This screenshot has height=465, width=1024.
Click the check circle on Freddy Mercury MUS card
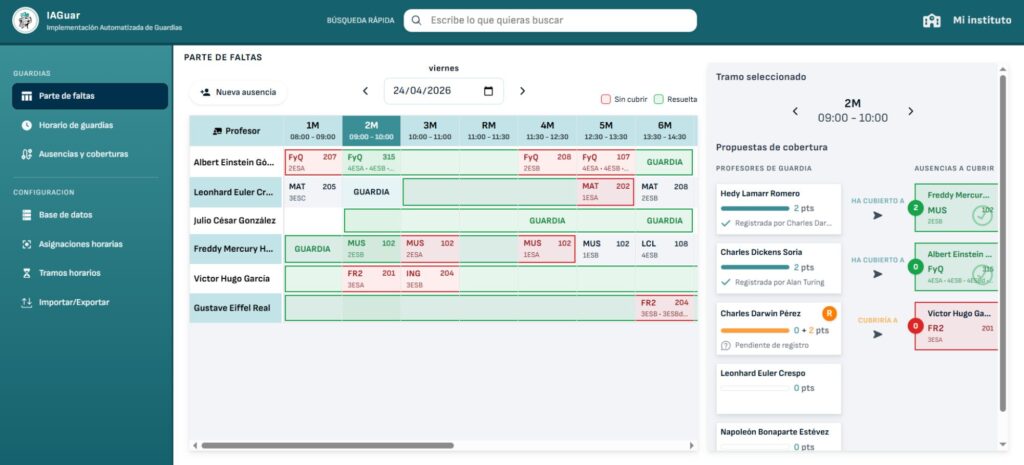pos(982,216)
